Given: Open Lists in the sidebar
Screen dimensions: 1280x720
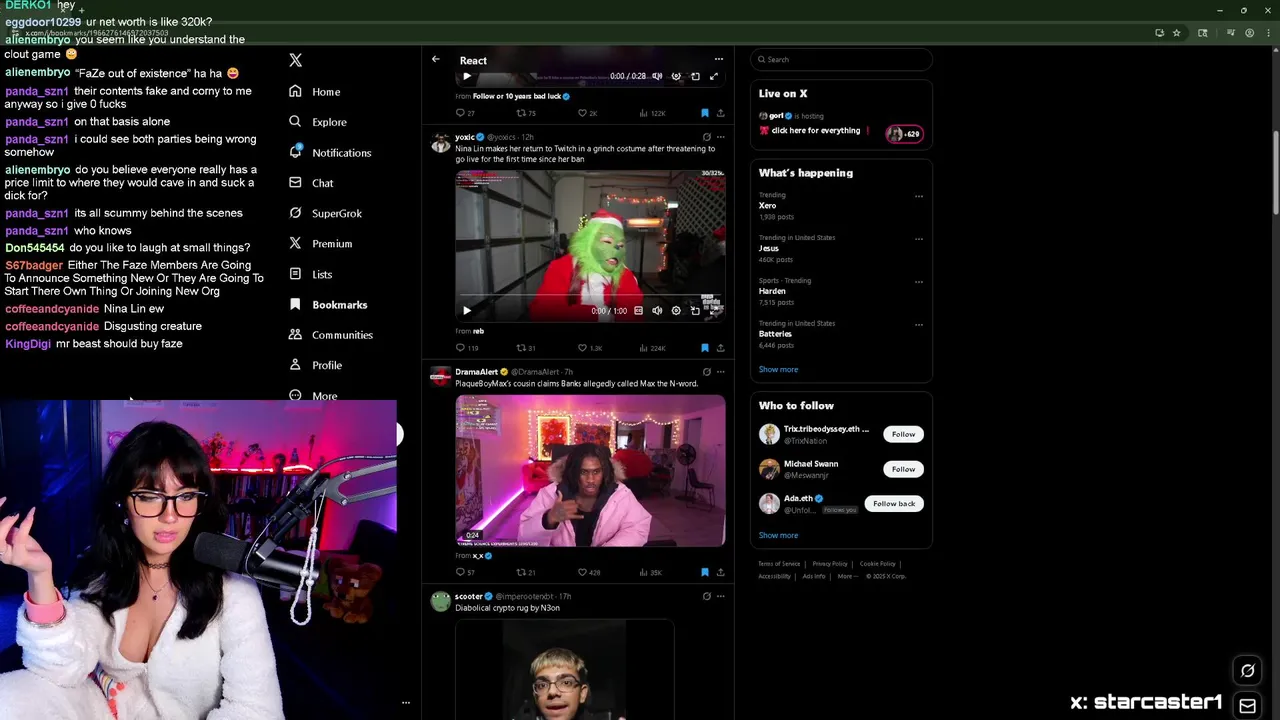Looking at the screenshot, I should click(x=309, y=274).
